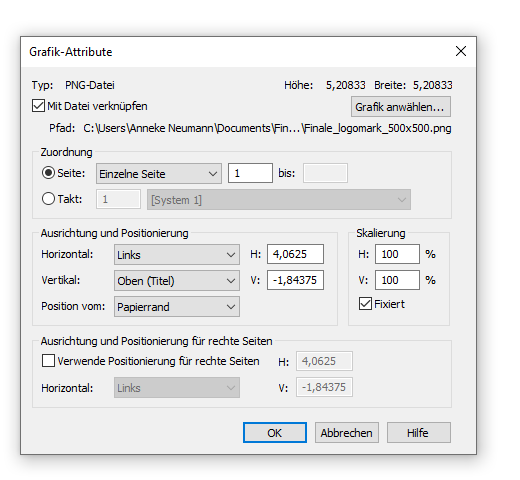The height and width of the screenshot is (480, 520).
Task: Toggle the Fixiert checkbox
Action: point(365,304)
